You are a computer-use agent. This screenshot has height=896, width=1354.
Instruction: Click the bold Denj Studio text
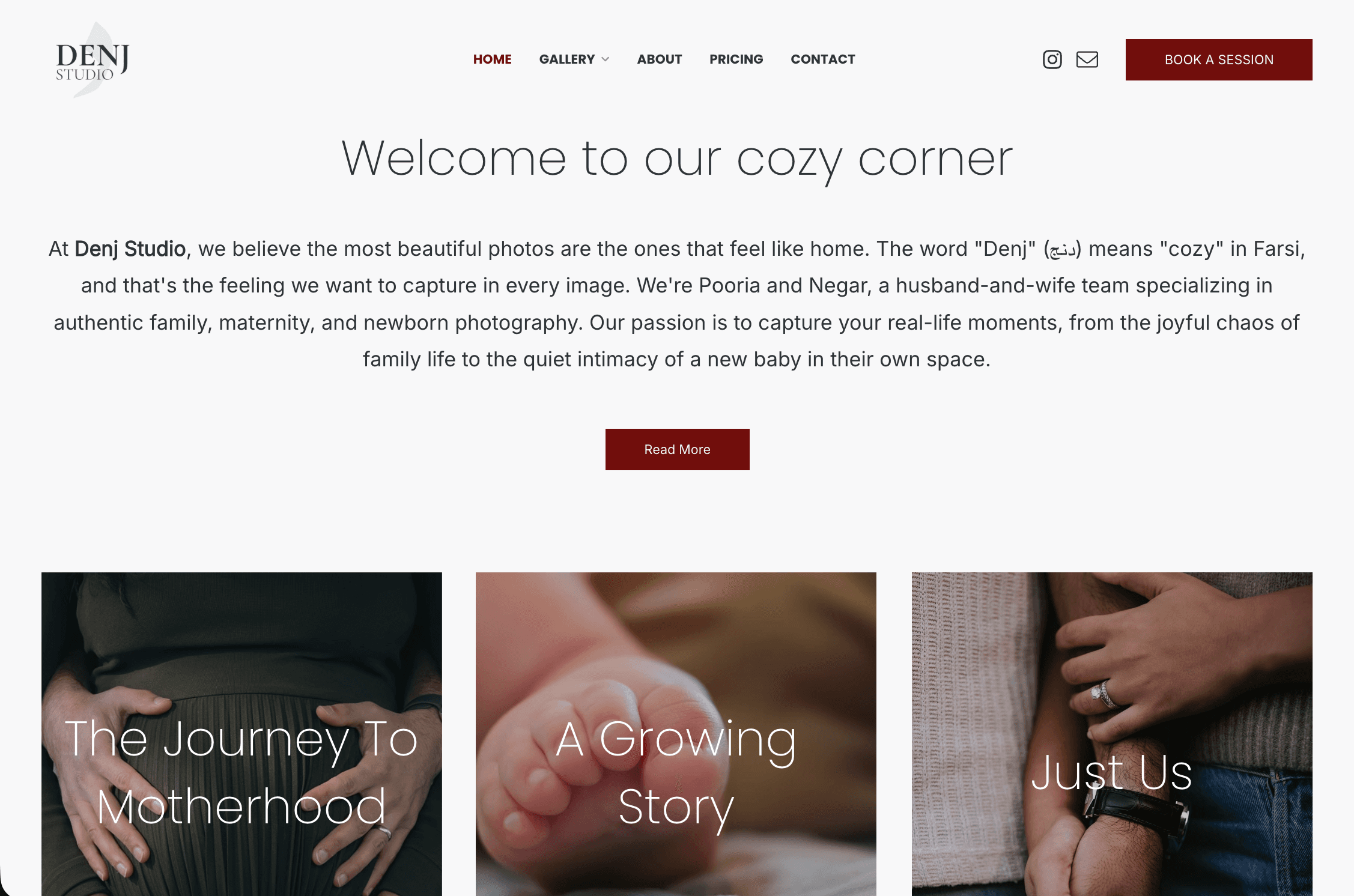coord(130,249)
